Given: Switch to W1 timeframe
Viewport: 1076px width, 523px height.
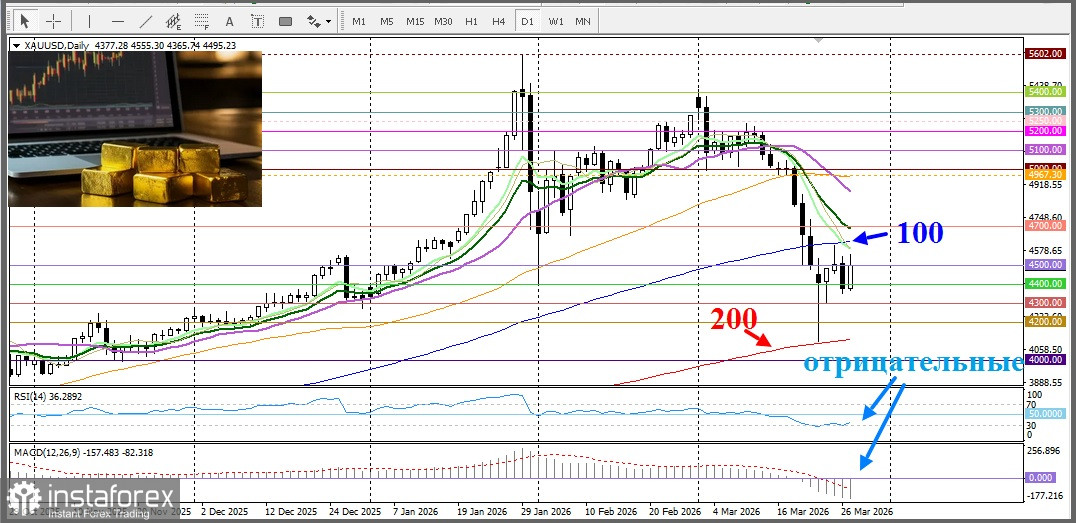Looking at the screenshot, I should pyautogui.click(x=556, y=21).
